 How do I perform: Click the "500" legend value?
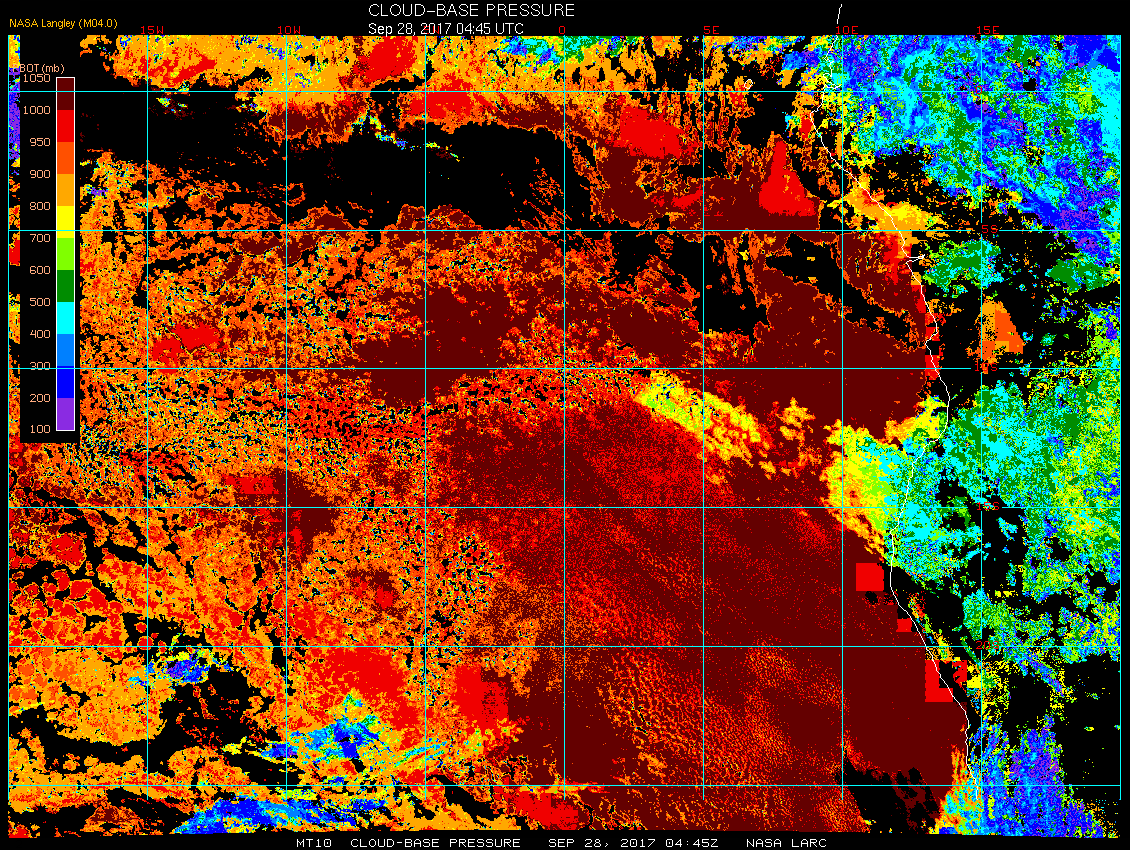coord(40,301)
